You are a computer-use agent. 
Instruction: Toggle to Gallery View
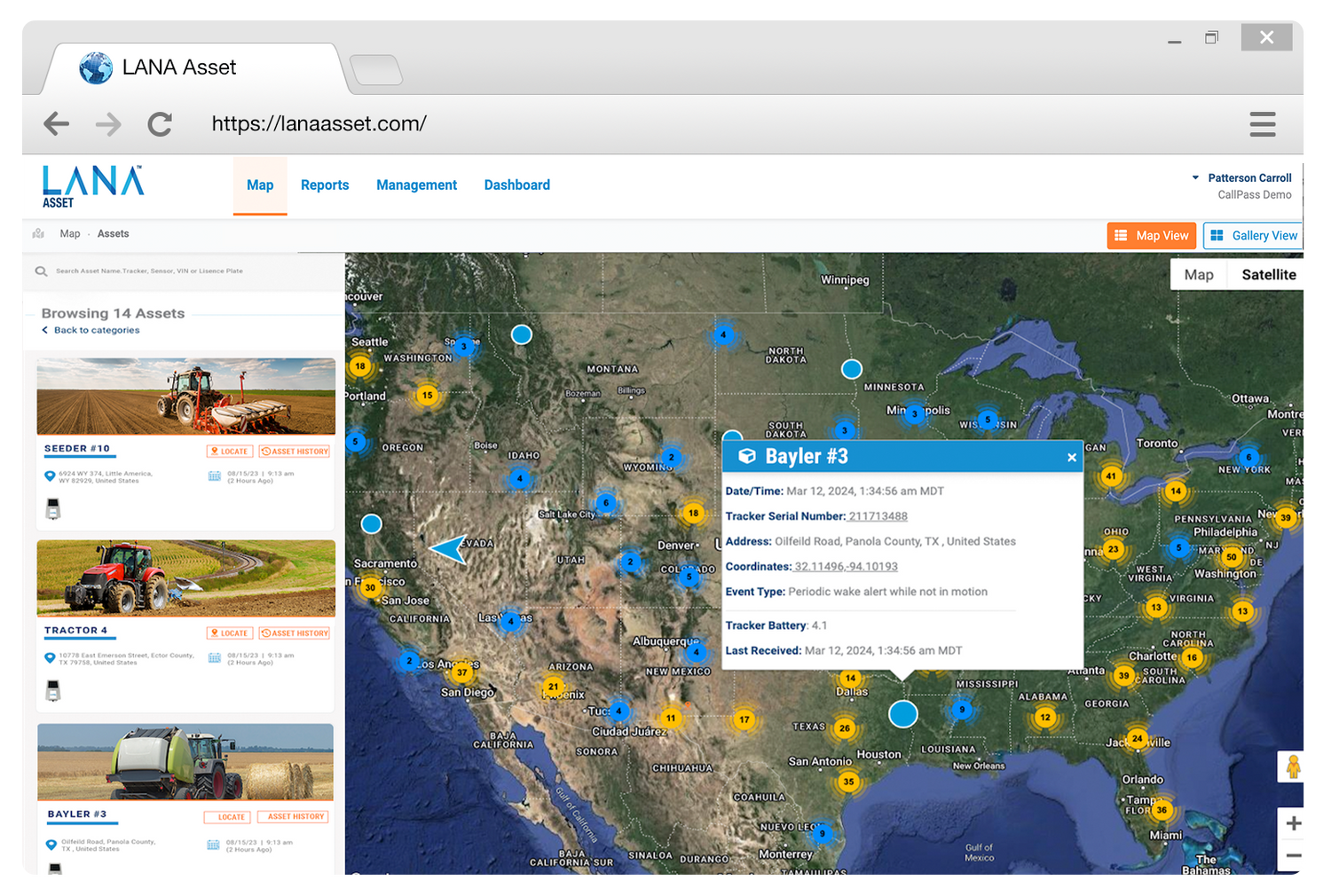[x=1254, y=236]
